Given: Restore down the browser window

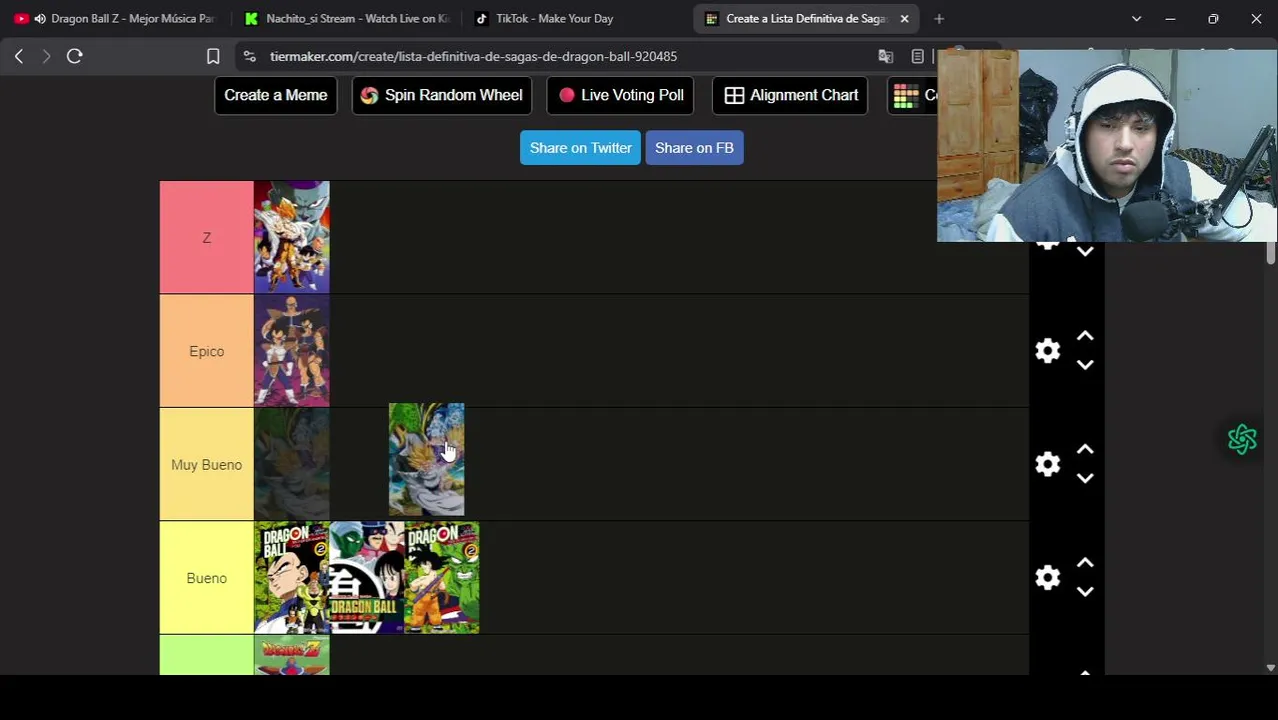Looking at the screenshot, I should tap(1213, 19).
